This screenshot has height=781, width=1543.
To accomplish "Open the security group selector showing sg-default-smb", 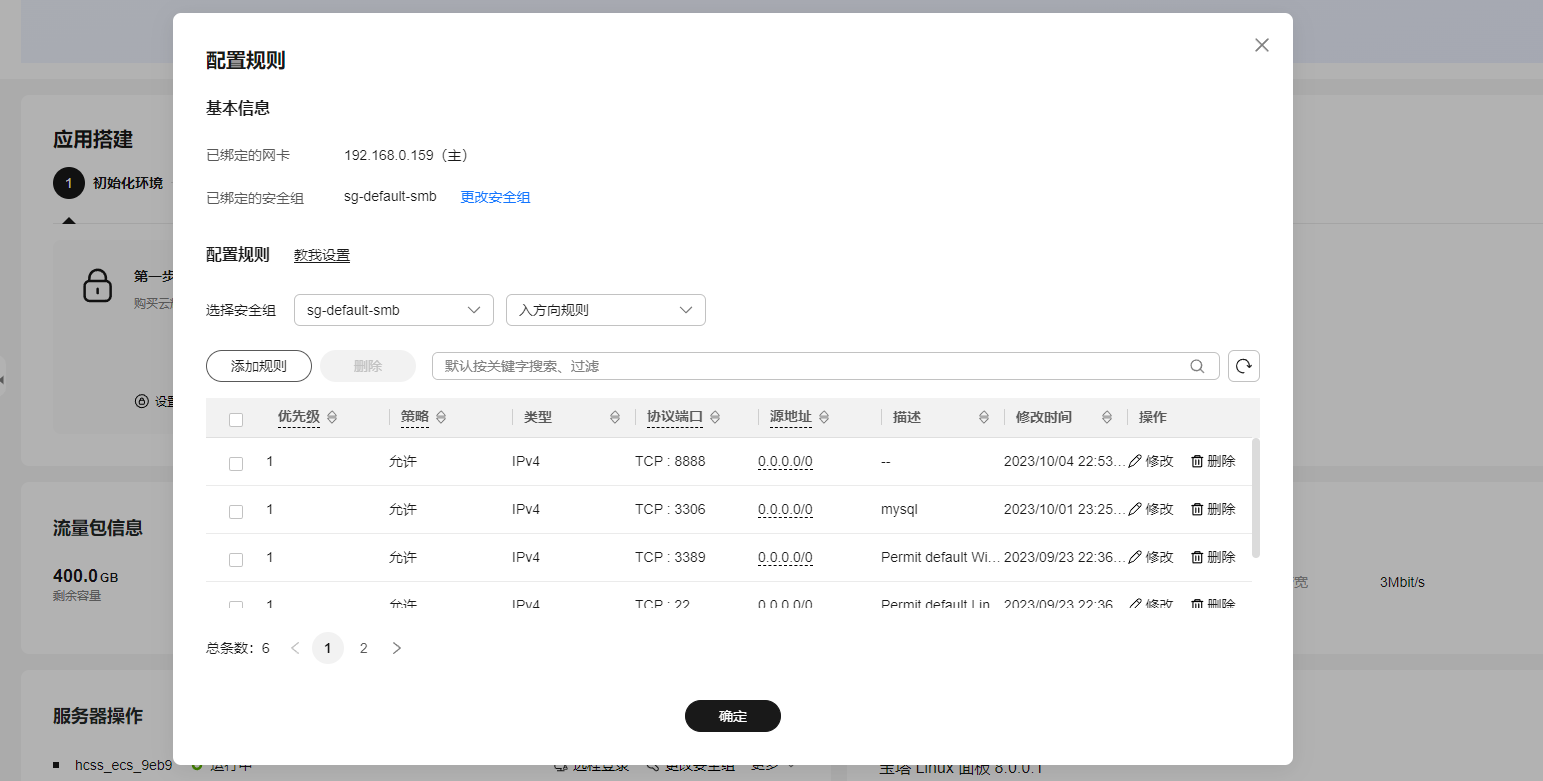I will (393, 310).
